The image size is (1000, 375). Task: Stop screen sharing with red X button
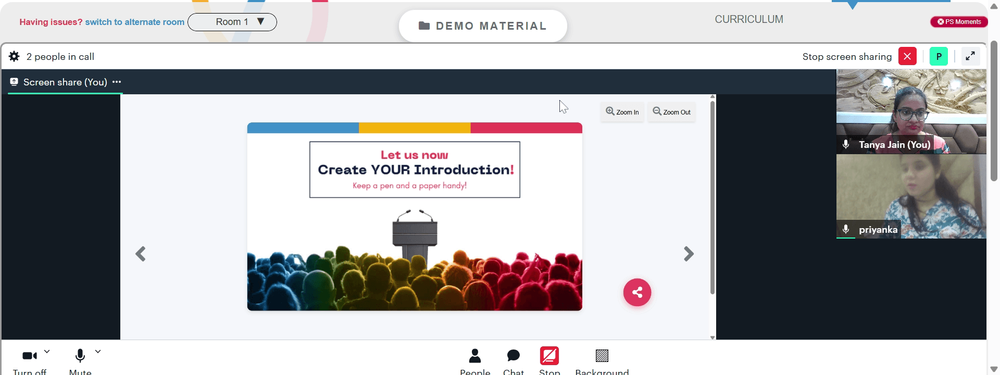point(907,56)
